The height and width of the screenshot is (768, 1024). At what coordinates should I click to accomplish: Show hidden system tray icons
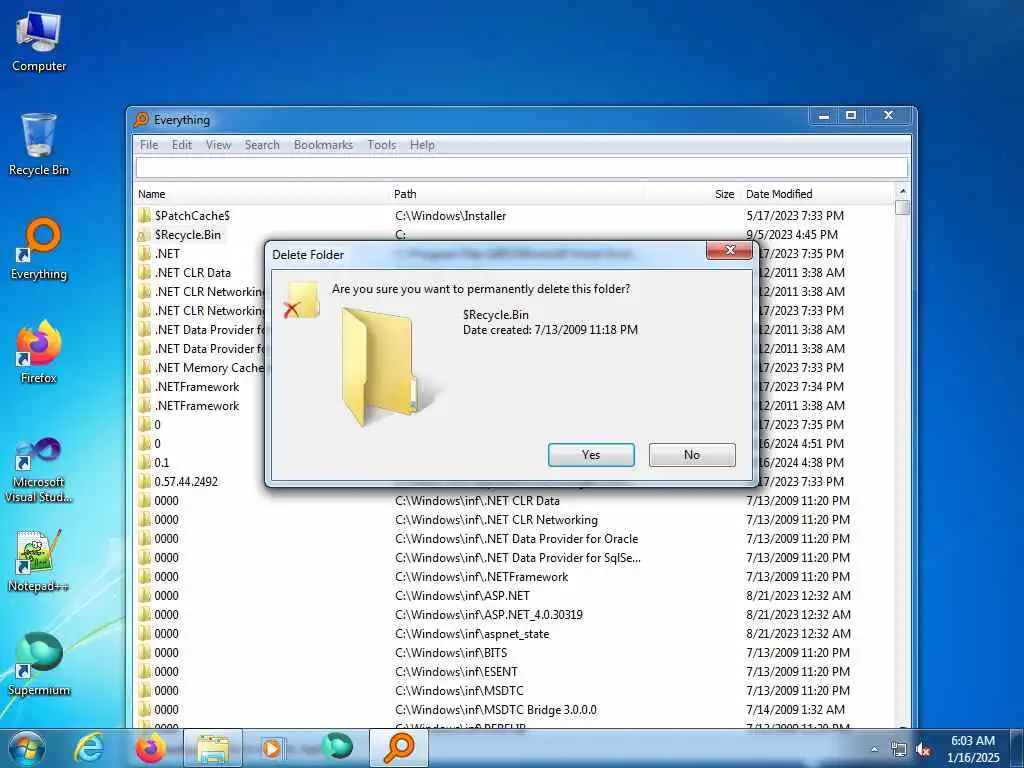874,749
